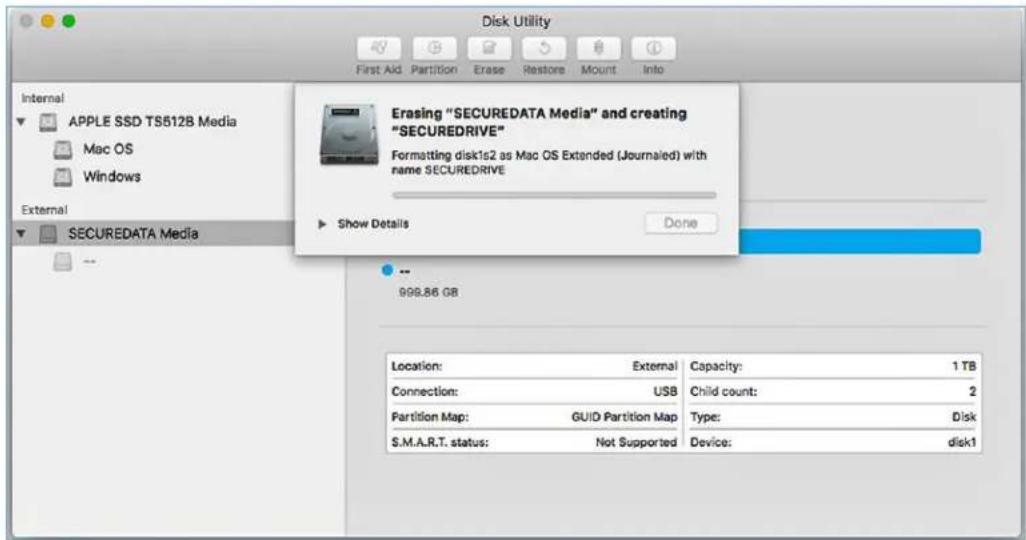1026x540 pixels.
Task: Click the Show Details label
Action: point(373,224)
